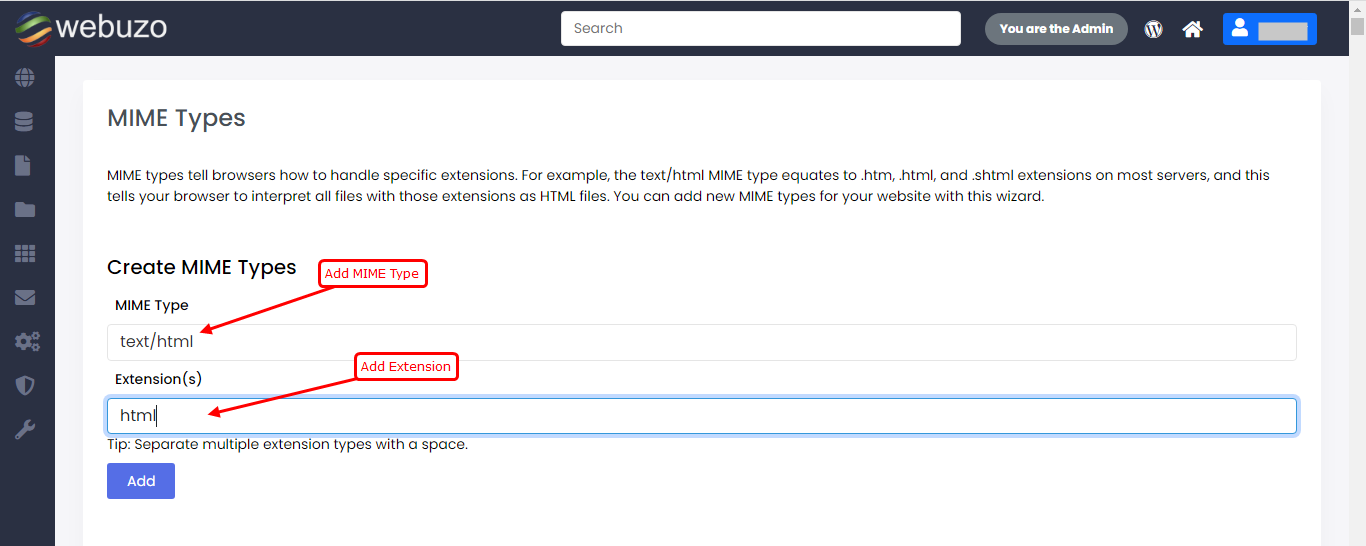Go to the Home icon
Viewport: 1366px width, 546px height.
(x=1192, y=29)
